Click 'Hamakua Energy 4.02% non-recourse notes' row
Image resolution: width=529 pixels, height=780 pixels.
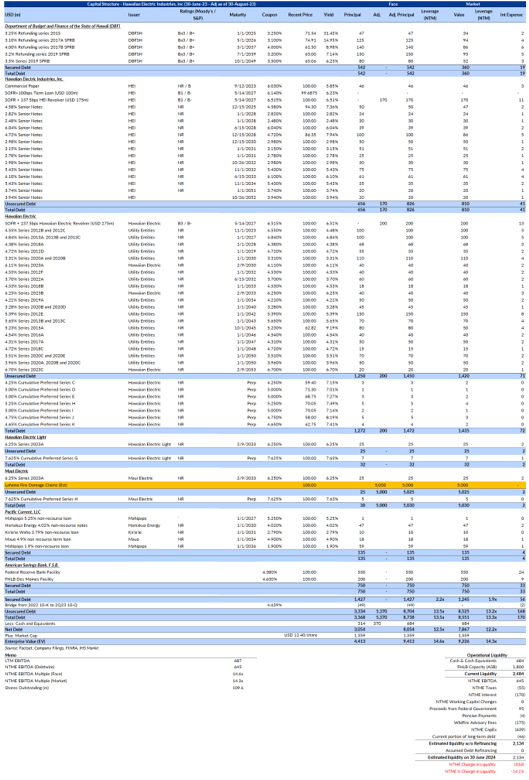(x=46, y=525)
